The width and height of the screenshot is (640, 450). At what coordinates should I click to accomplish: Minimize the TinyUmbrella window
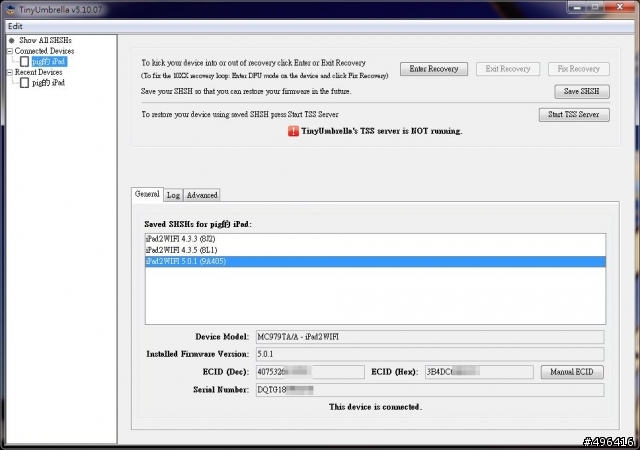pyautogui.click(x=577, y=7)
